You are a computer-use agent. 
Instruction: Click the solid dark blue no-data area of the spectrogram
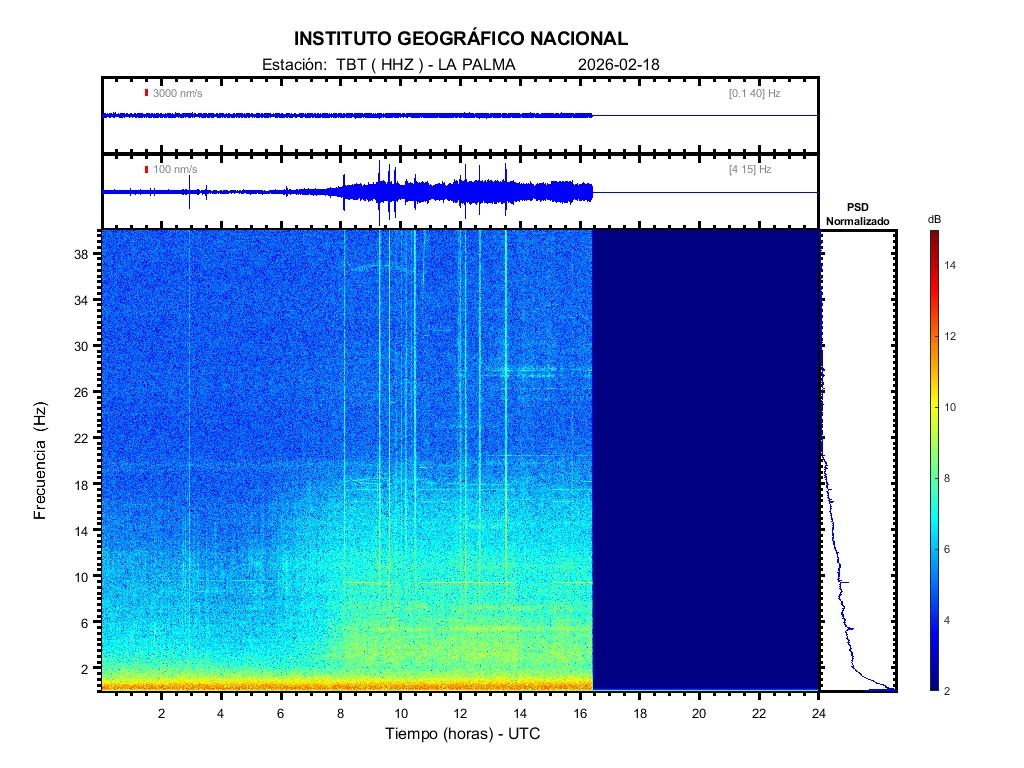(705, 460)
